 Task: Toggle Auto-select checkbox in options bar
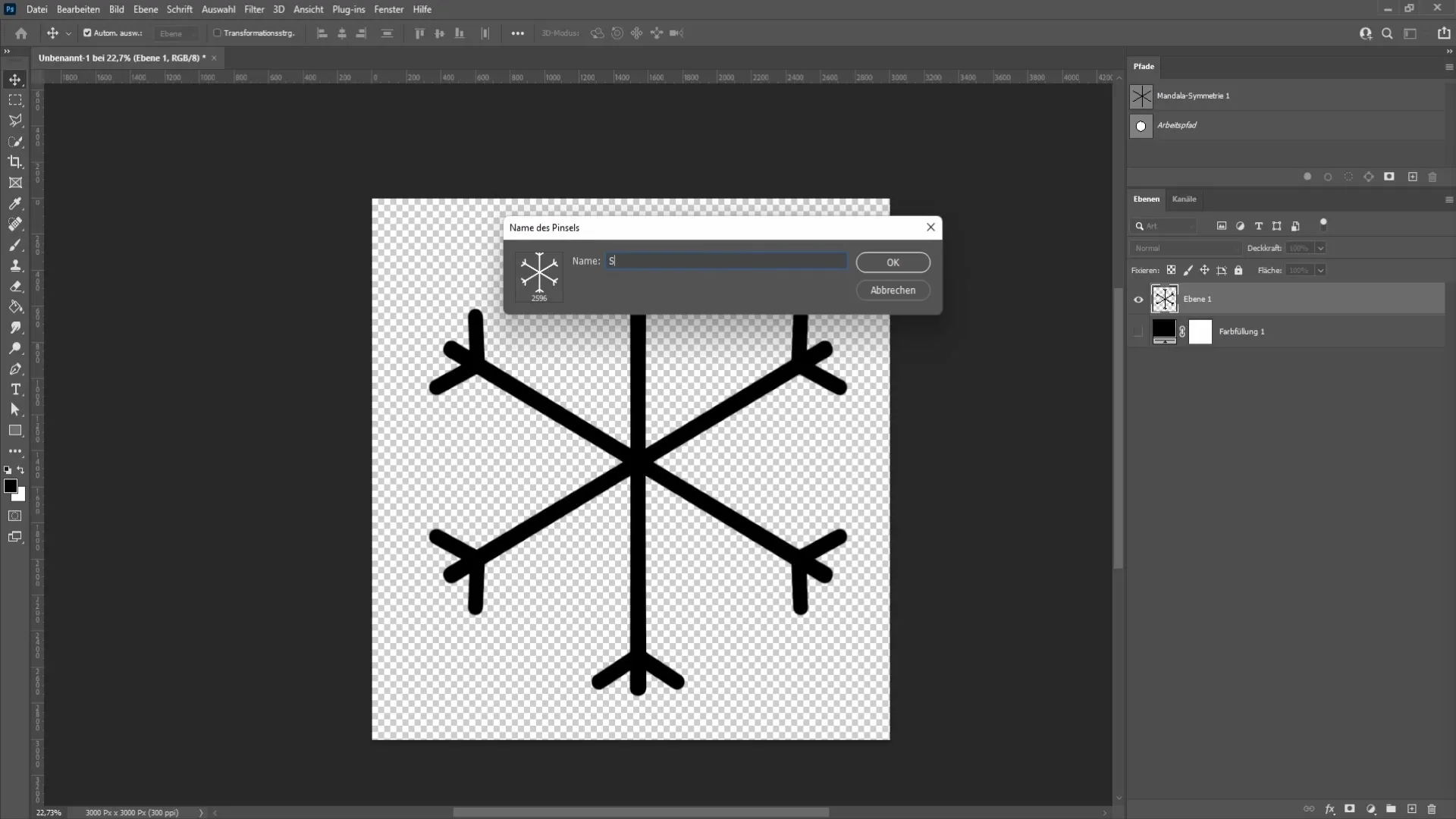(88, 33)
